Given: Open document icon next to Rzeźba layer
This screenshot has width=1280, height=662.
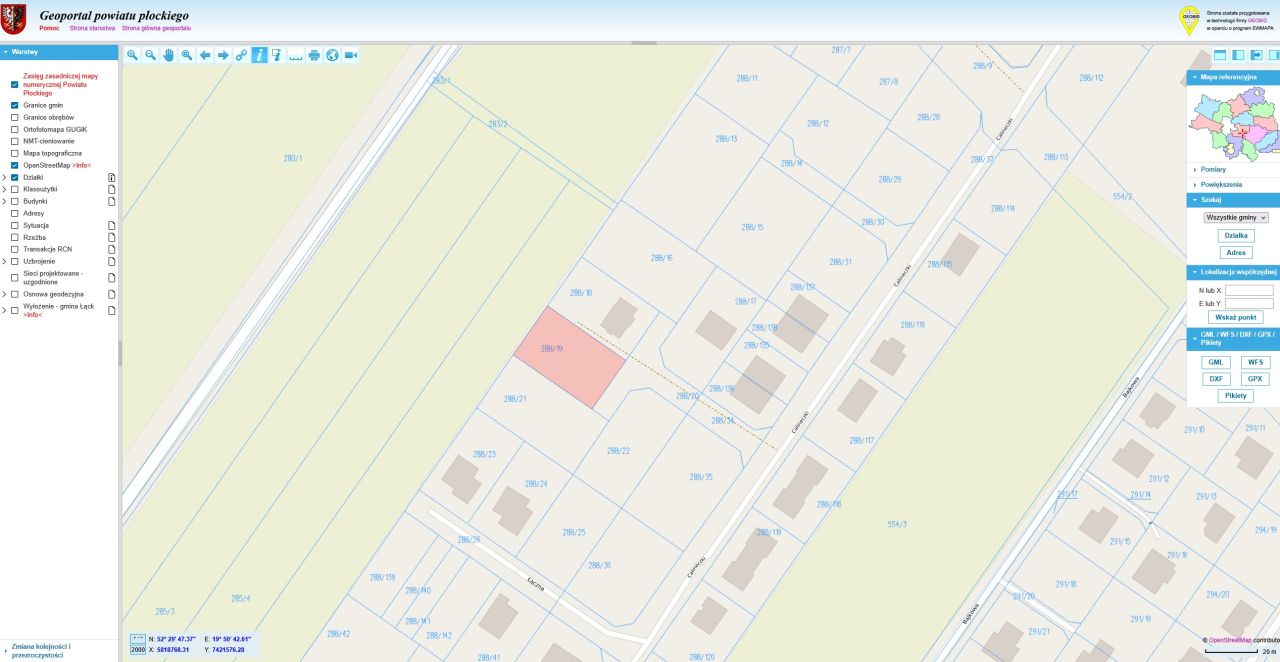Looking at the screenshot, I should coord(112,238).
